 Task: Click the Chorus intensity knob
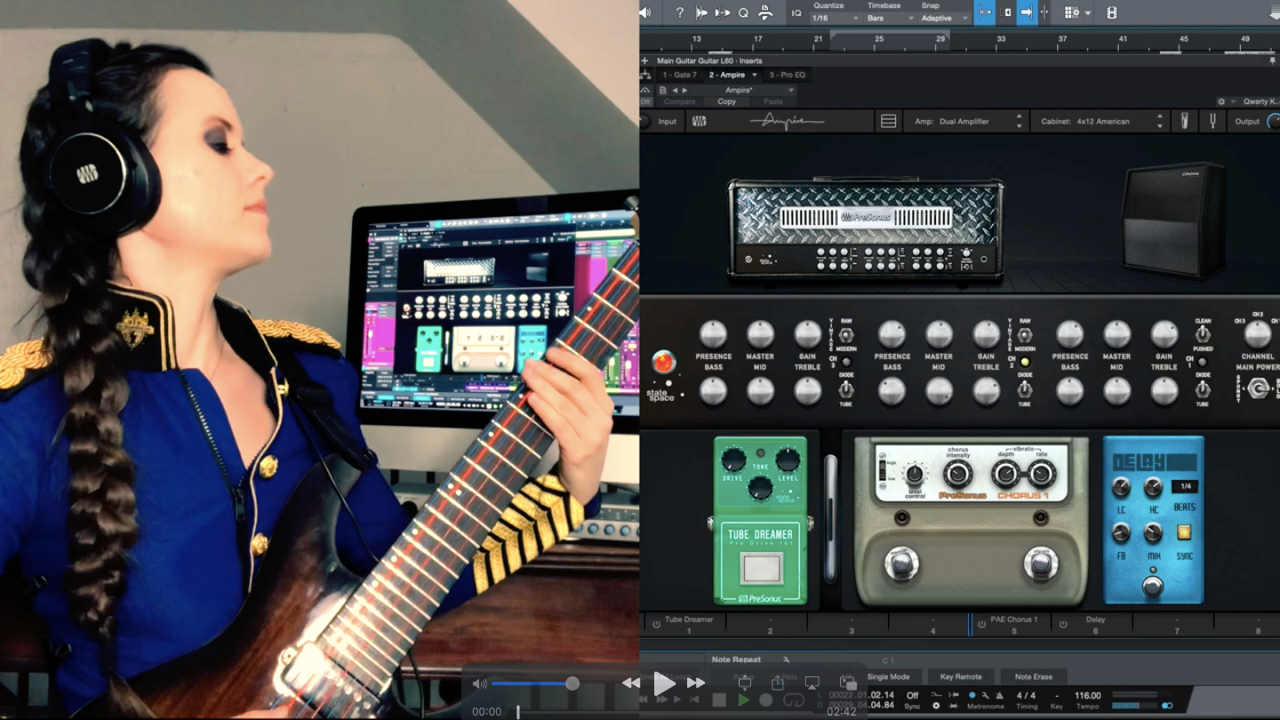[957, 475]
